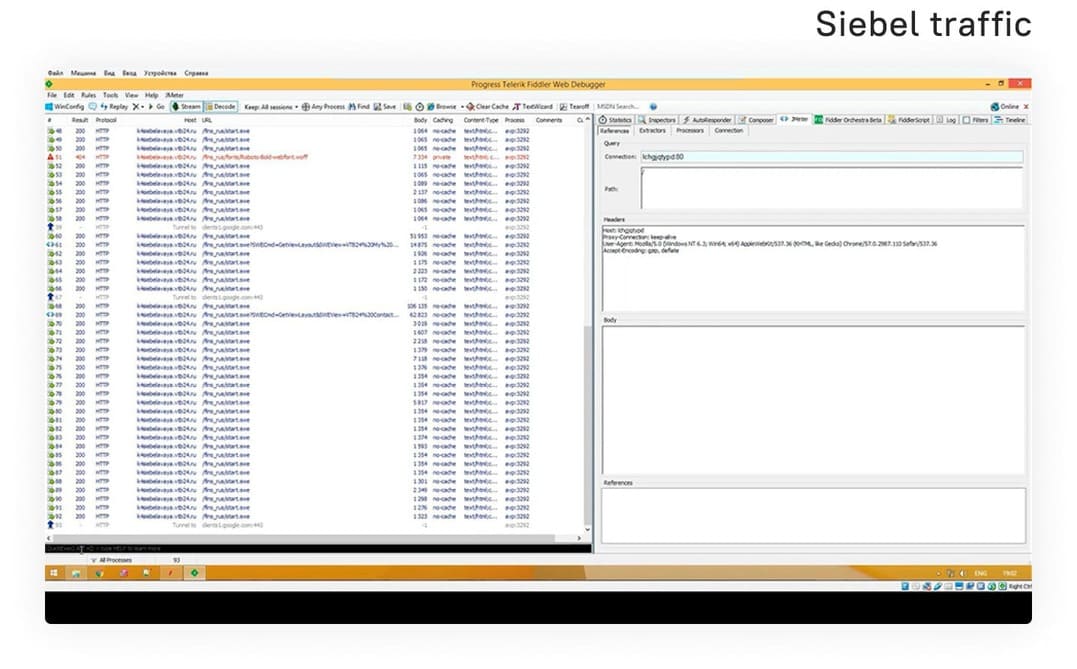Open WinConfig from the Fiddler toolbar

coord(65,106)
